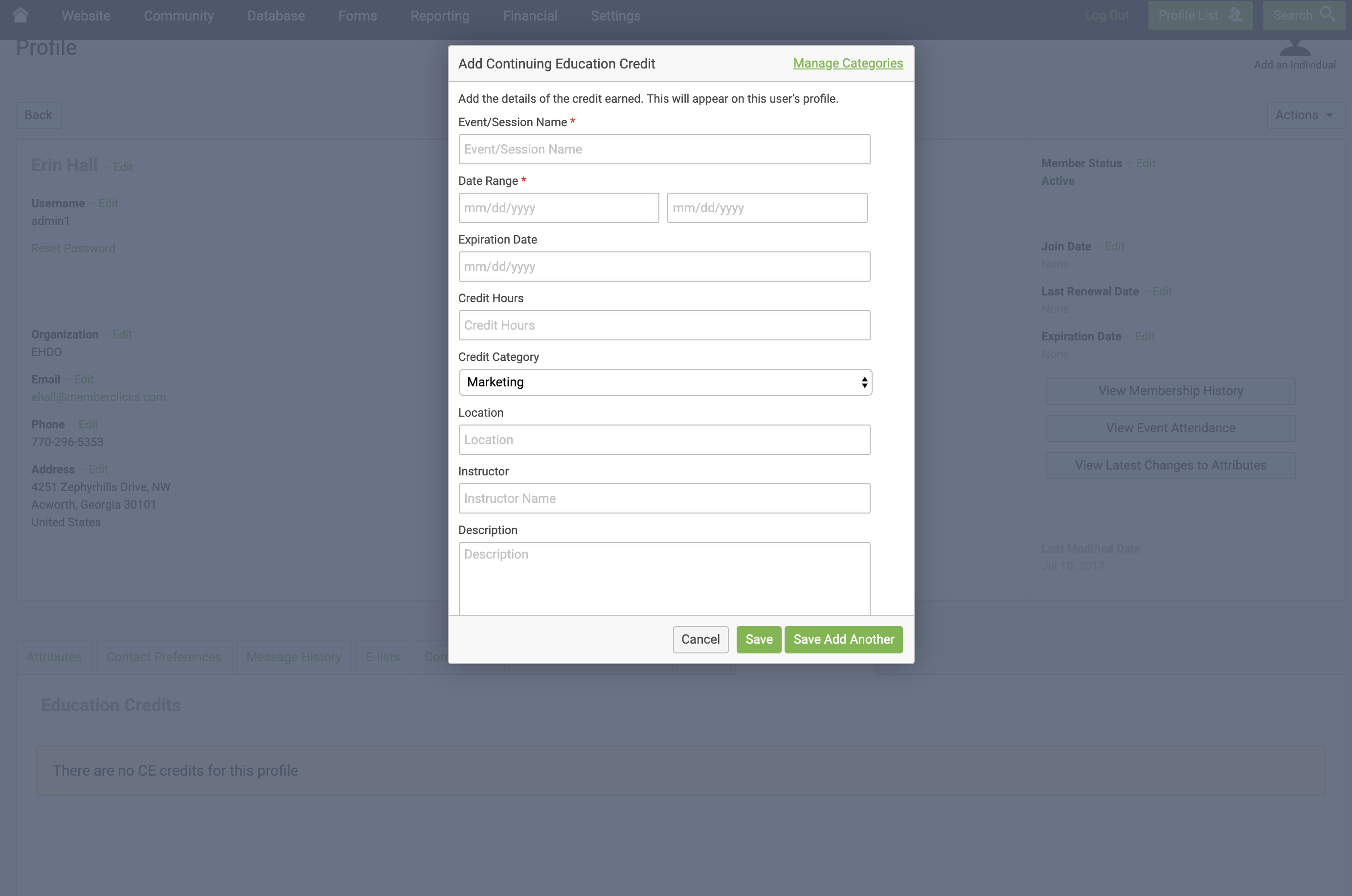The height and width of the screenshot is (896, 1352).
Task: Click Save Add Another button
Action: coord(843,639)
